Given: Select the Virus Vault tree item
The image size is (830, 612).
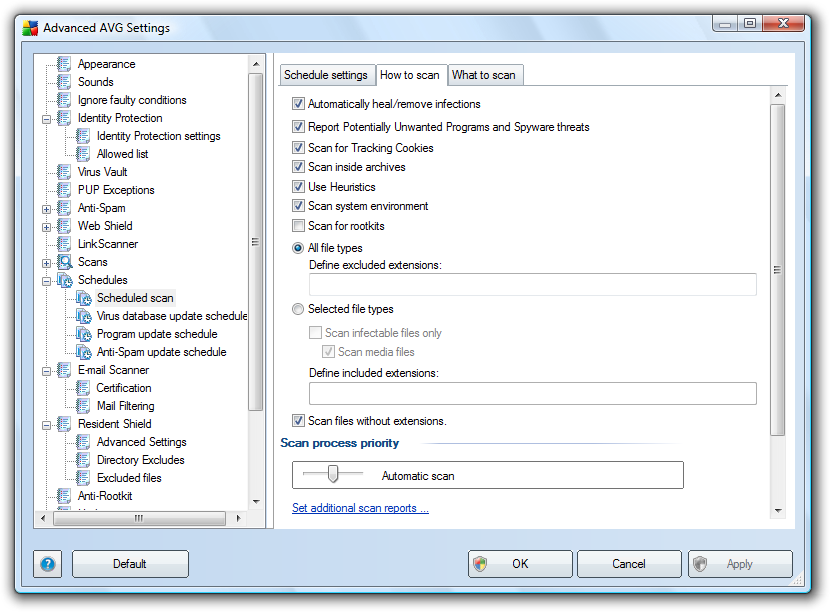Looking at the screenshot, I should pos(103,172).
